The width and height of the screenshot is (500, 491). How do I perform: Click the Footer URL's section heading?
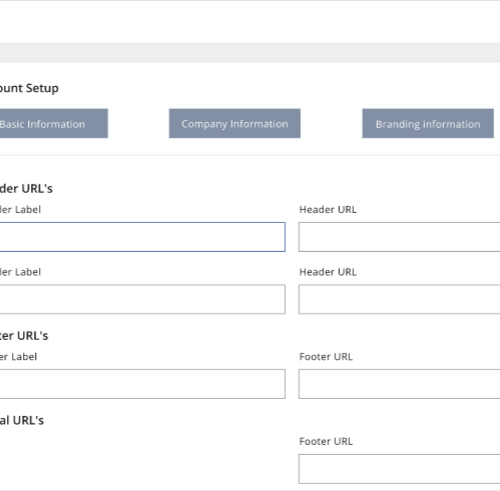click(24, 336)
